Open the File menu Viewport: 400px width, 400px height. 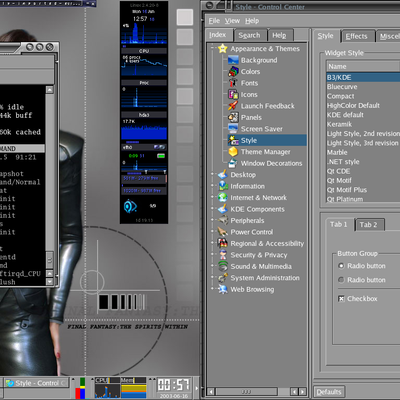(214, 21)
